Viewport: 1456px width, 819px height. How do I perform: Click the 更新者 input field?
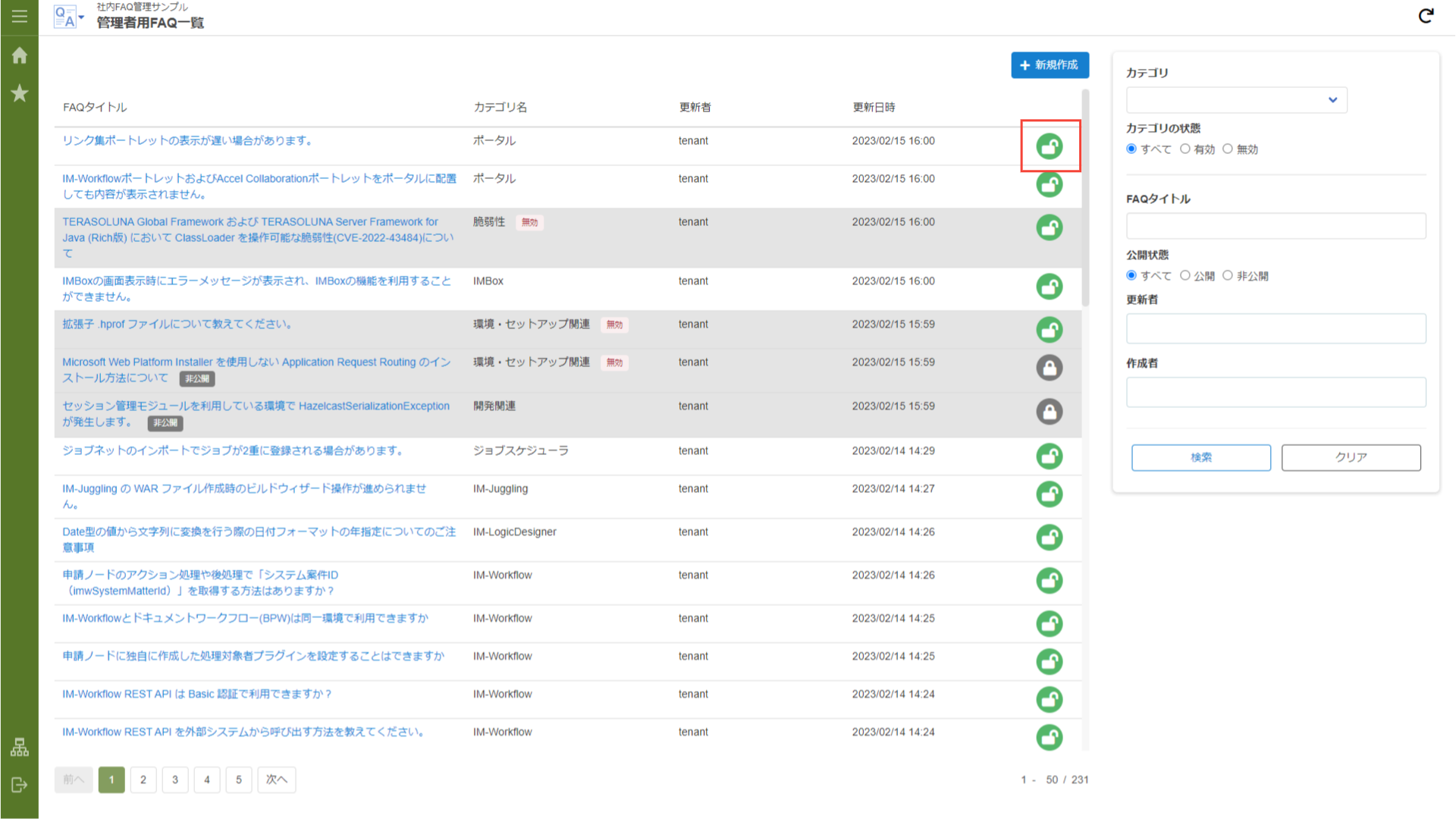(1276, 328)
